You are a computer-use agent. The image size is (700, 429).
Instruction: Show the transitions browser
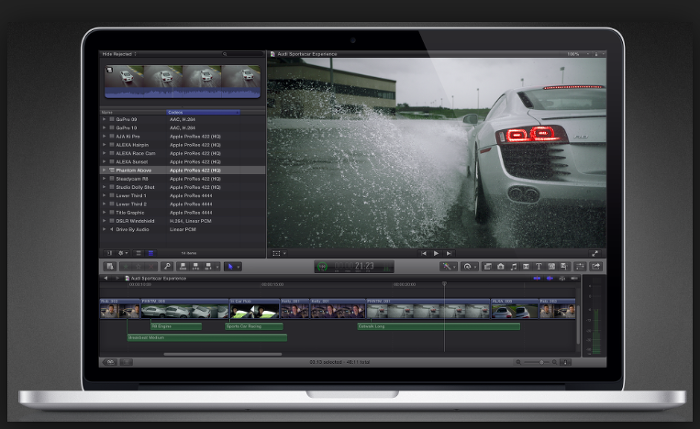tap(526, 266)
